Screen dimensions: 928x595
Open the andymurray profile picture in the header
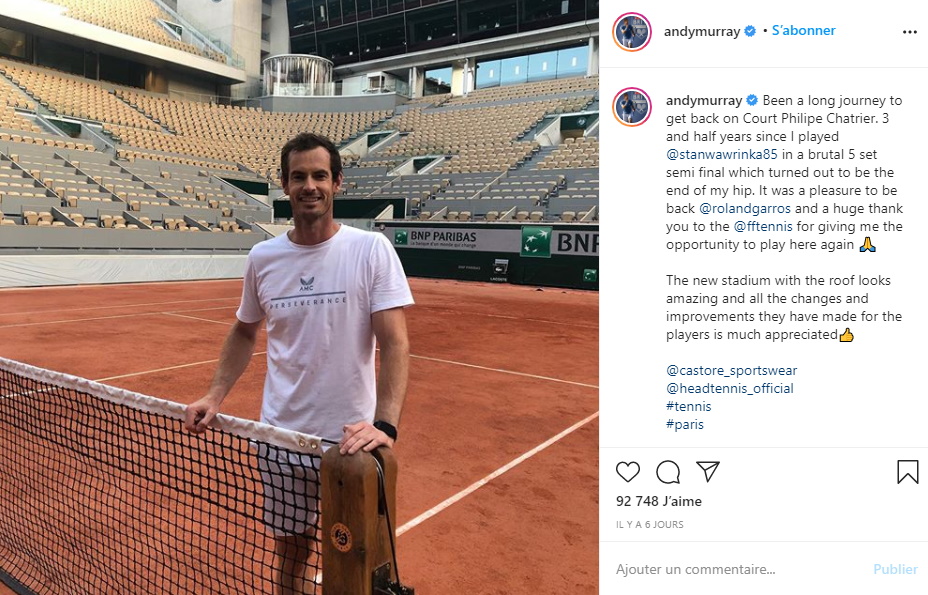(632, 31)
